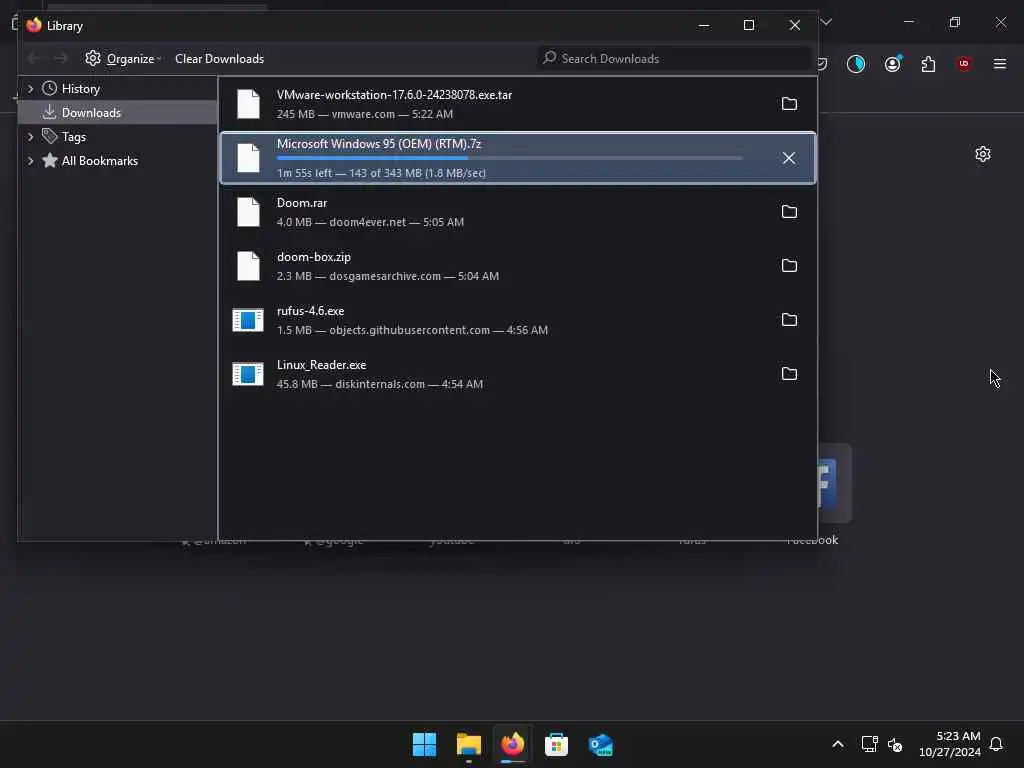
Task: Select the VMware-workstation-17.6.0 file name
Action: [x=394, y=95]
